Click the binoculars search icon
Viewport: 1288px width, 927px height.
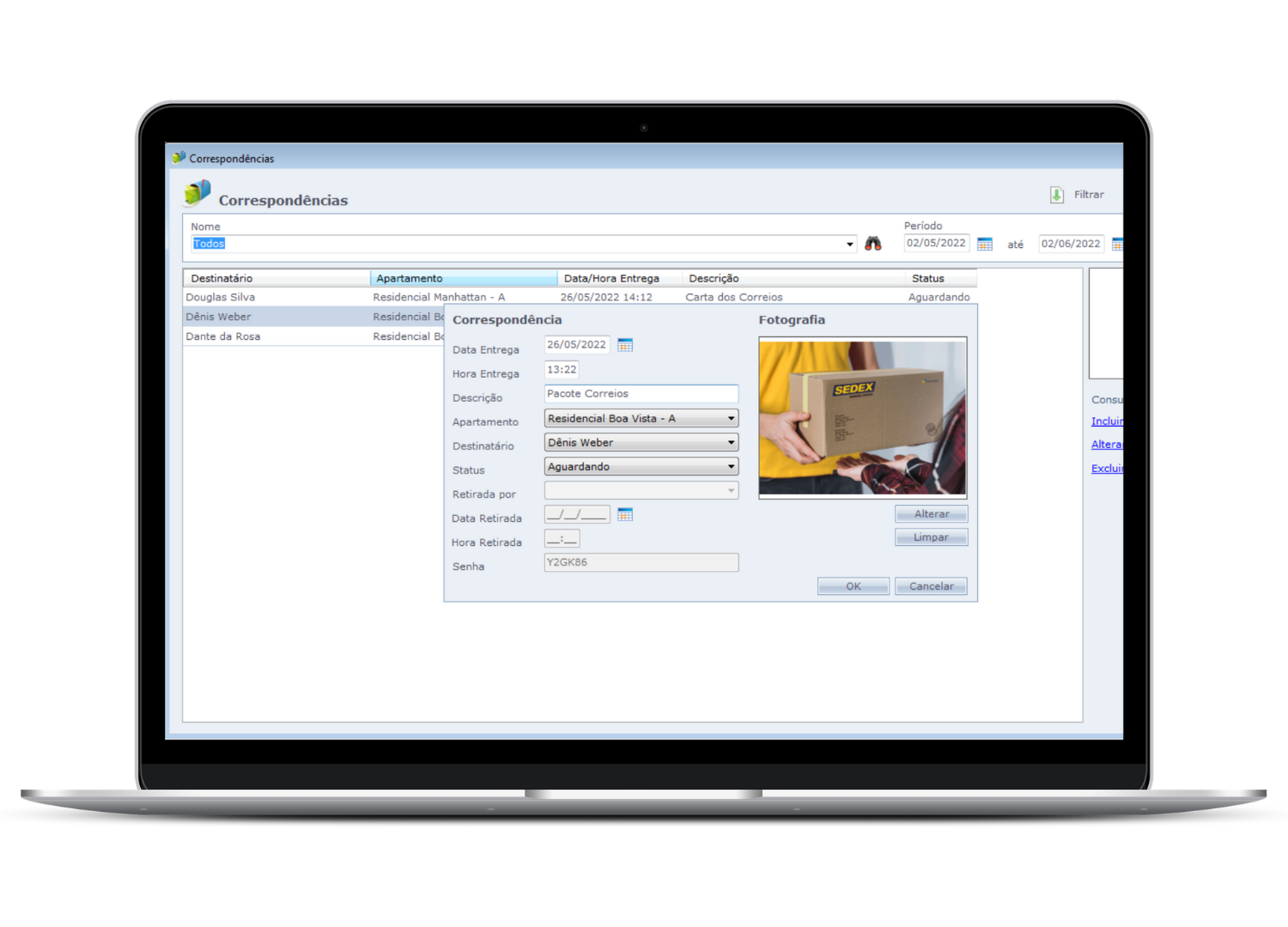coord(872,244)
